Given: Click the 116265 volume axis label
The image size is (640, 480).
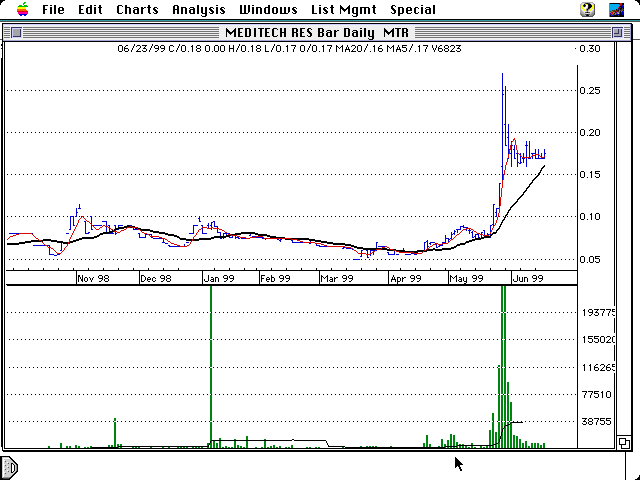Looking at the screenshot, I should (x=598, y=368).
